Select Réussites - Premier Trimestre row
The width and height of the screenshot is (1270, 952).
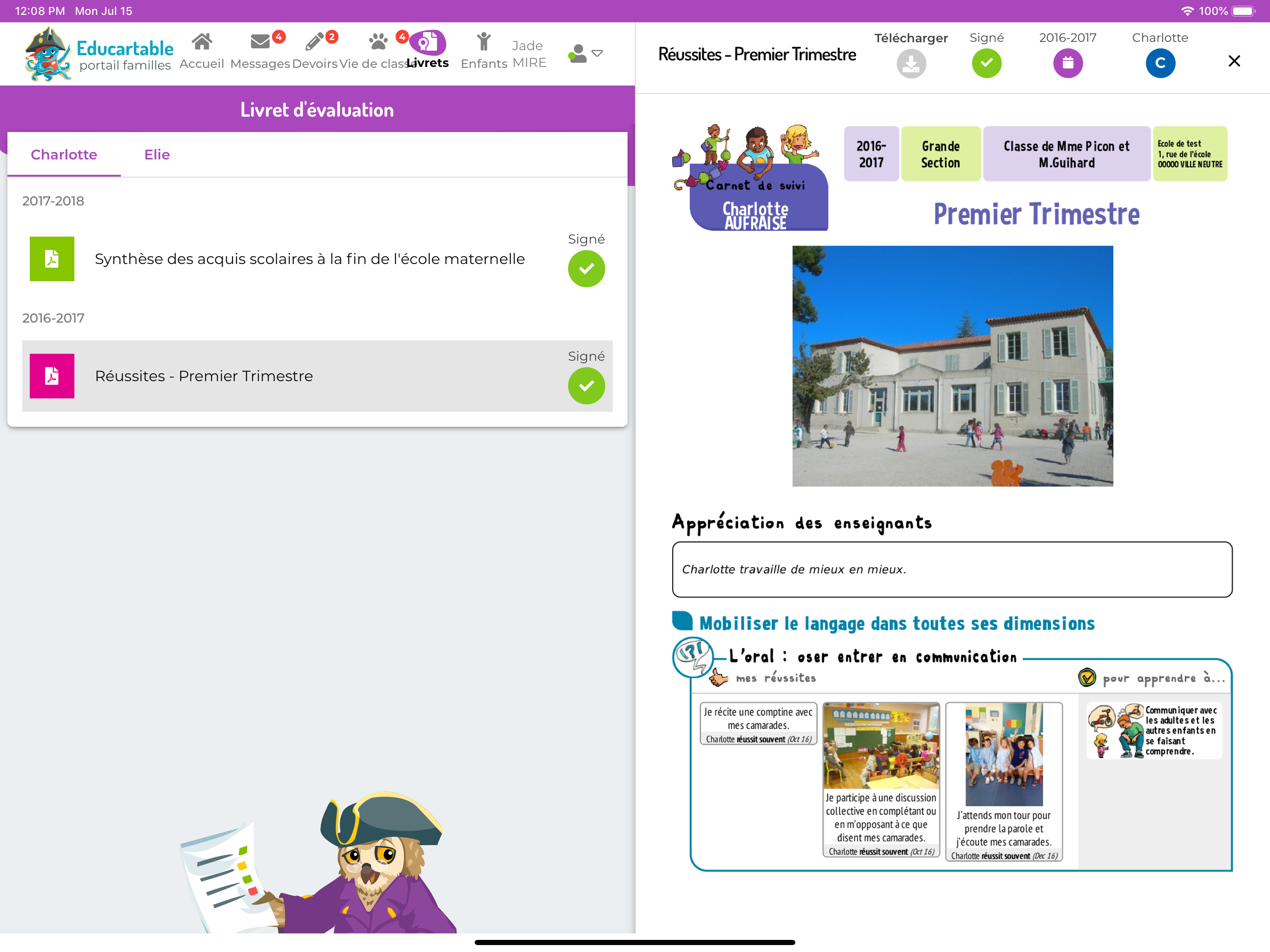[317, 376]
